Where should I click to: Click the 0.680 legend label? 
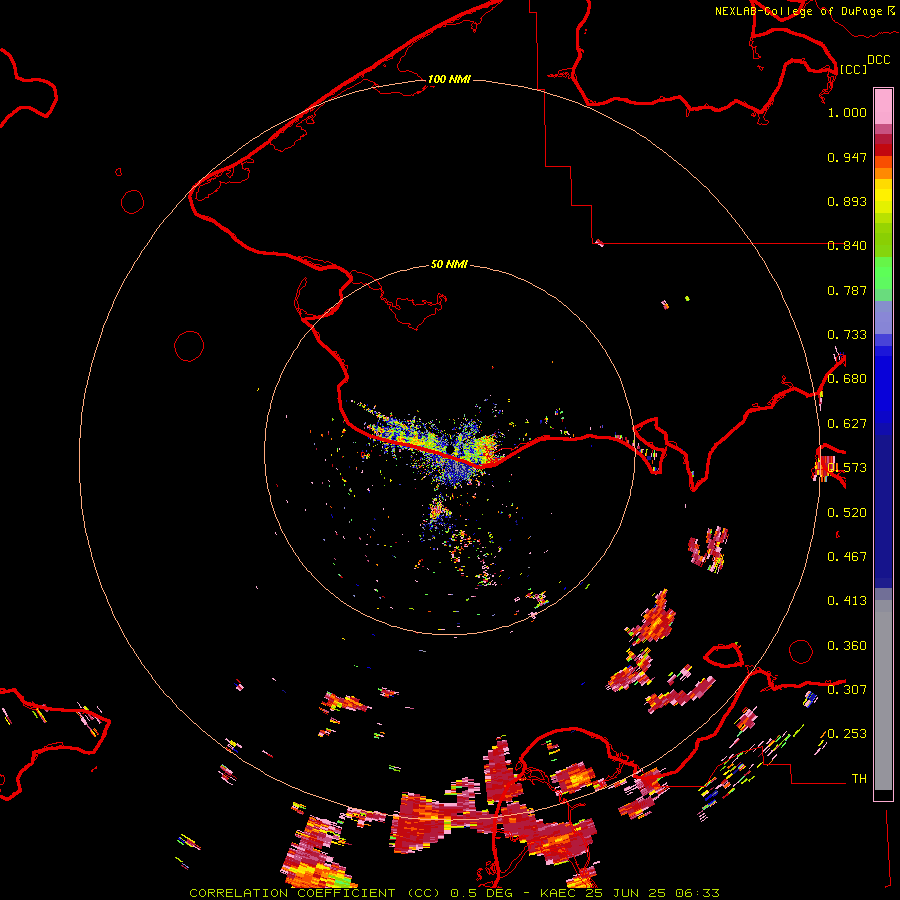click(847, 379)
